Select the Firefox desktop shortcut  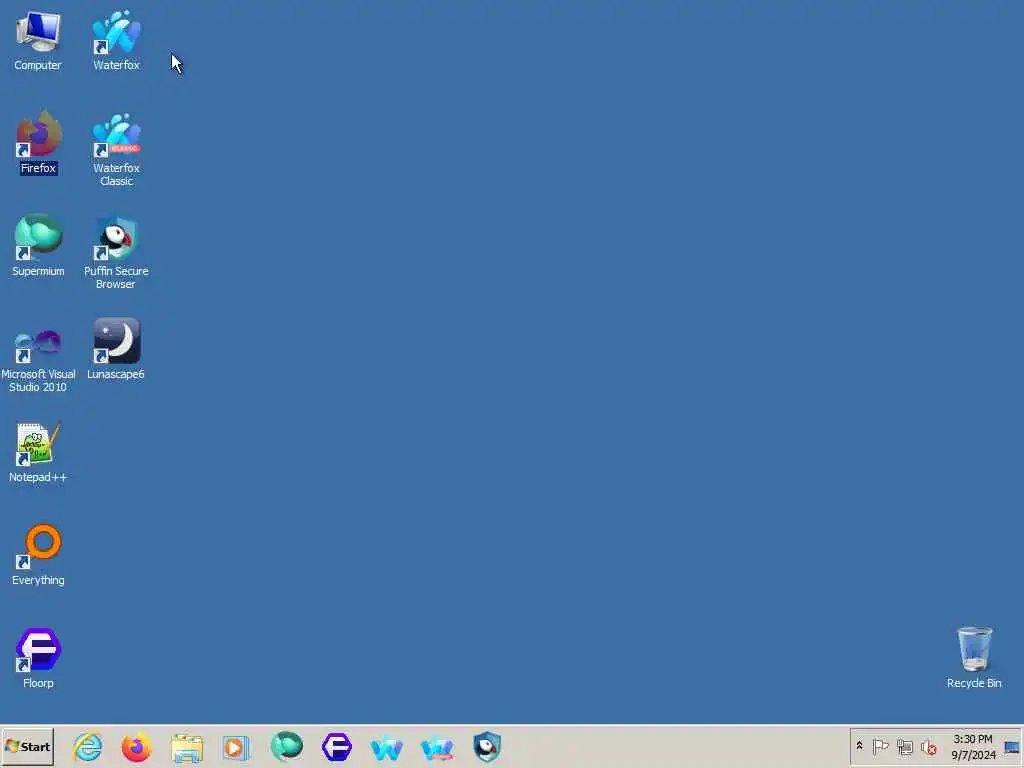[39, 143]
